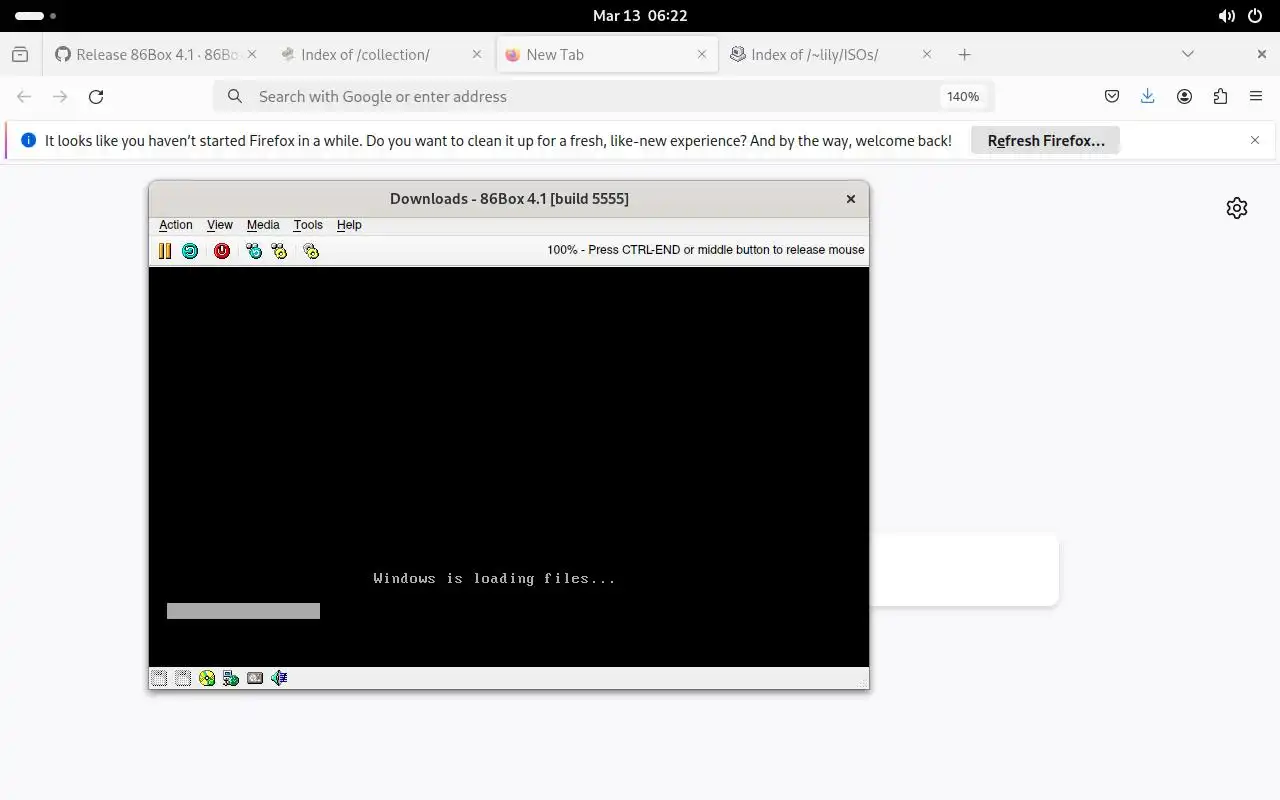Image resolution: width=1280 pixels, height=800 pixels.
Task: Open the Firefox downloads panel
Action: [1148, 97]
